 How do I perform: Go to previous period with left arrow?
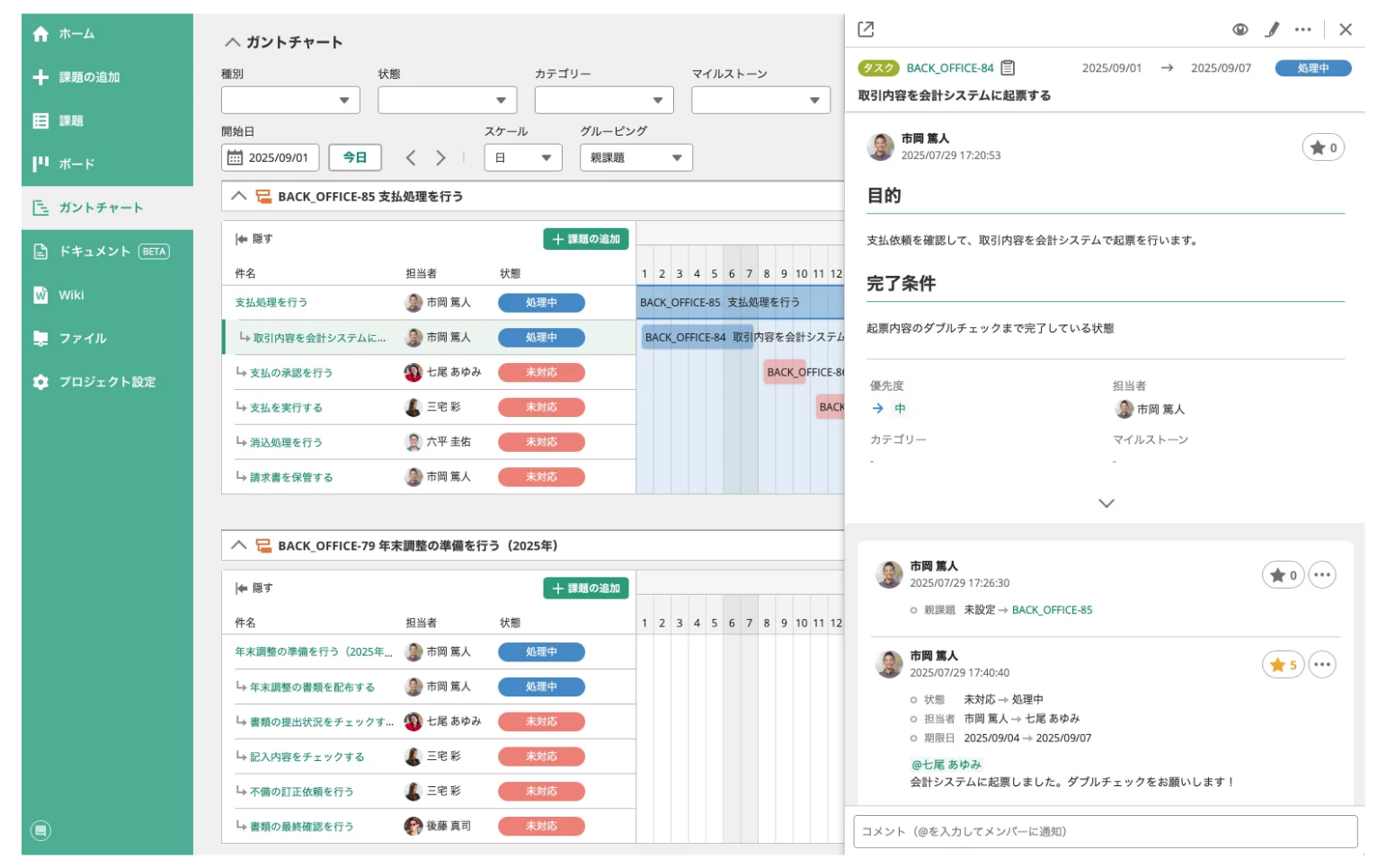[411, 158]
